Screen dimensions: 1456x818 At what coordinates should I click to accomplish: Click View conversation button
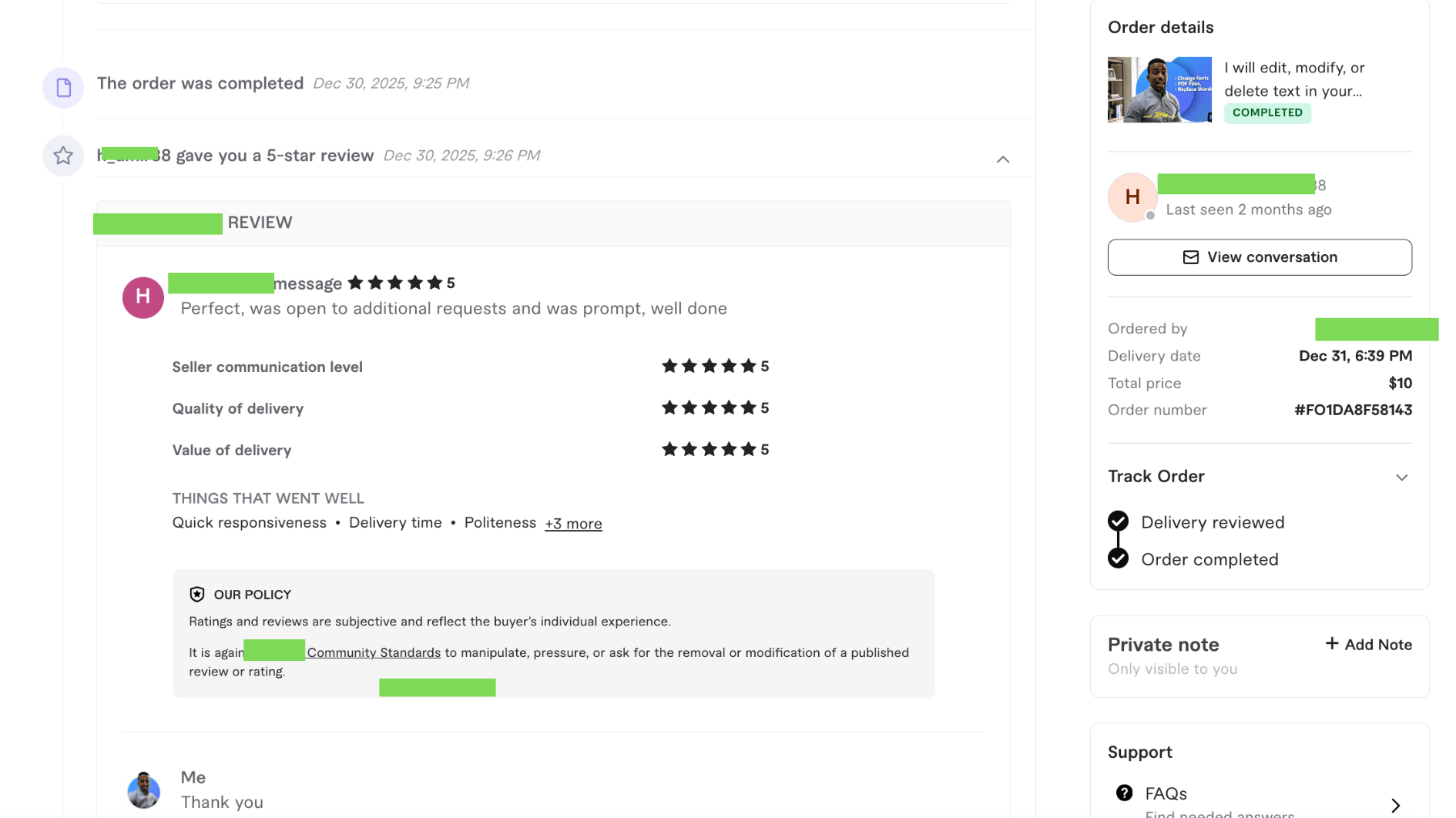(x=1259, y=257)
